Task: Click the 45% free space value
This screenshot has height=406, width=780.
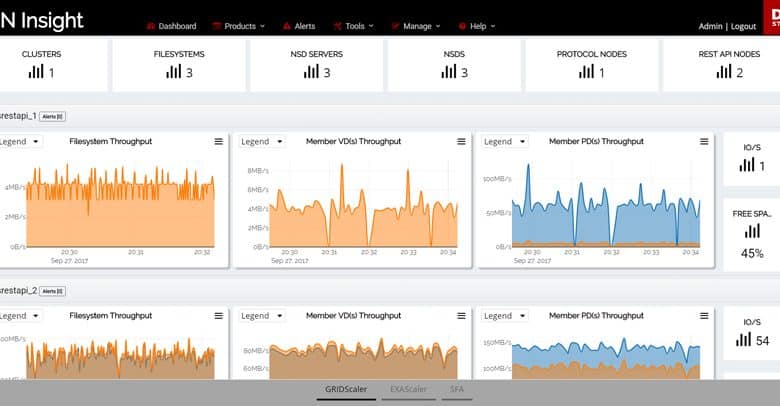Action: point(752,253)
